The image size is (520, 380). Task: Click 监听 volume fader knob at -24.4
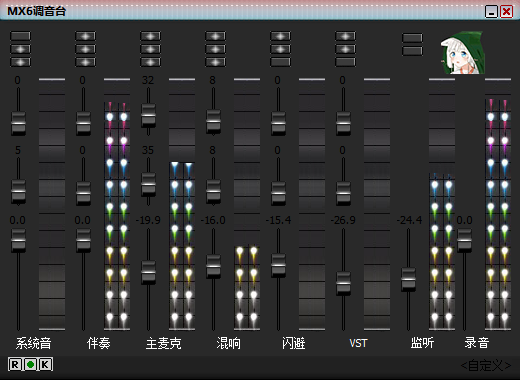coord(408,279)
